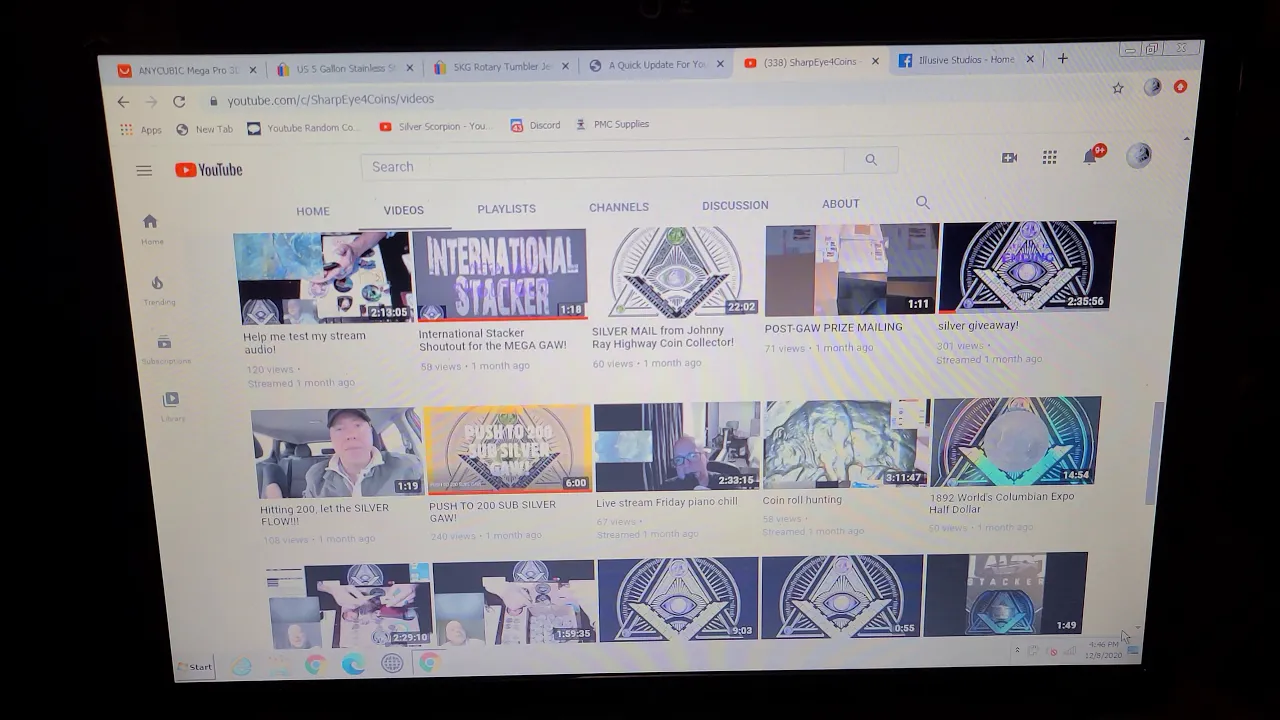The width and height of the screenshot is (1280, 720).
Task: Open the PUSH TO 200 SUB SILVER thumbnail
Action: tap(508, 449)
